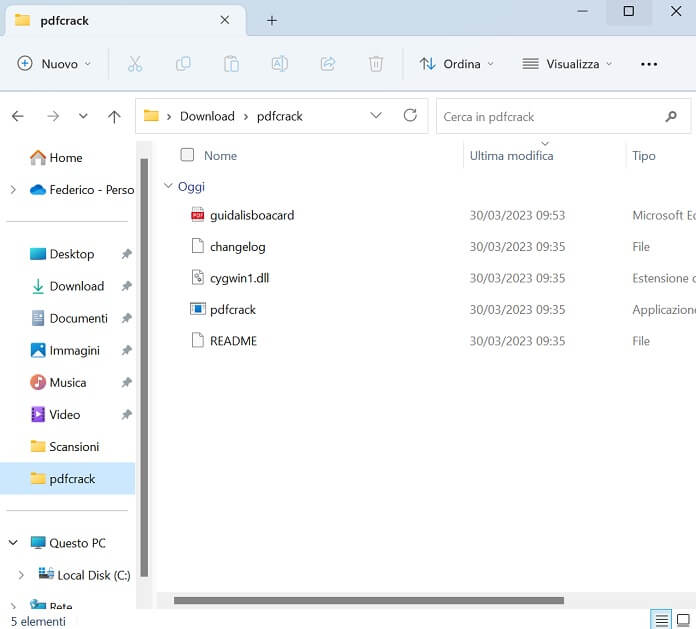Switch to large icons view in status bar
The width and height of the screenshot is (696, 629).
click(683, 620)
